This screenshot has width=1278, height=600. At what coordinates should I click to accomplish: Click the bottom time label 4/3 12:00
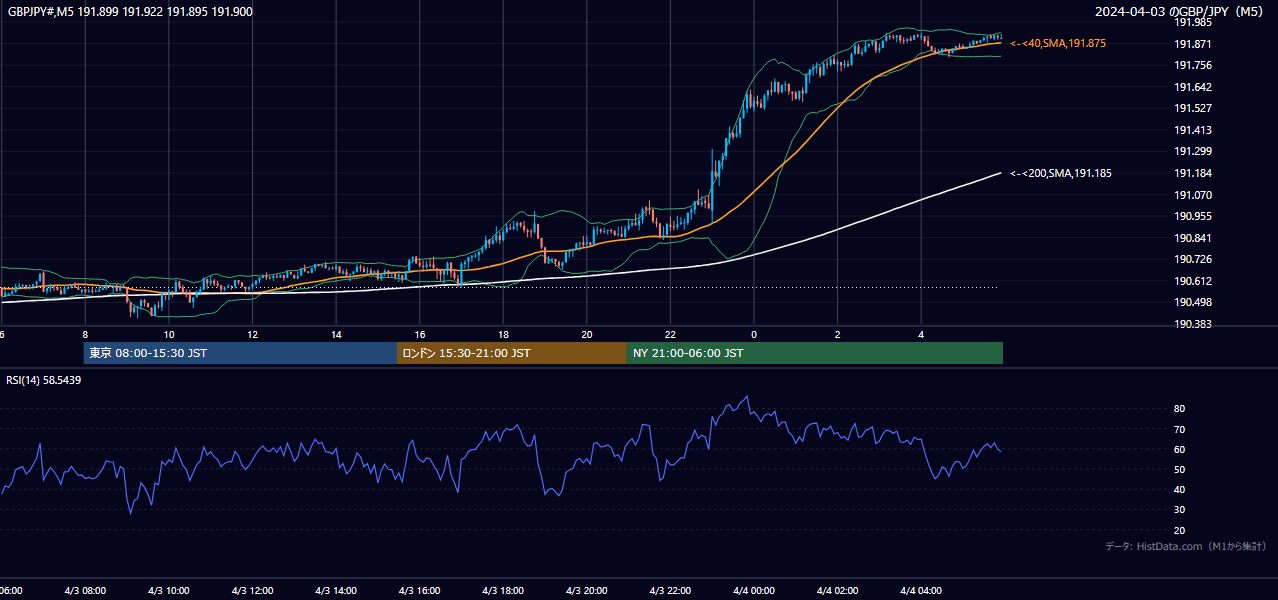click(x=252, y=591)
